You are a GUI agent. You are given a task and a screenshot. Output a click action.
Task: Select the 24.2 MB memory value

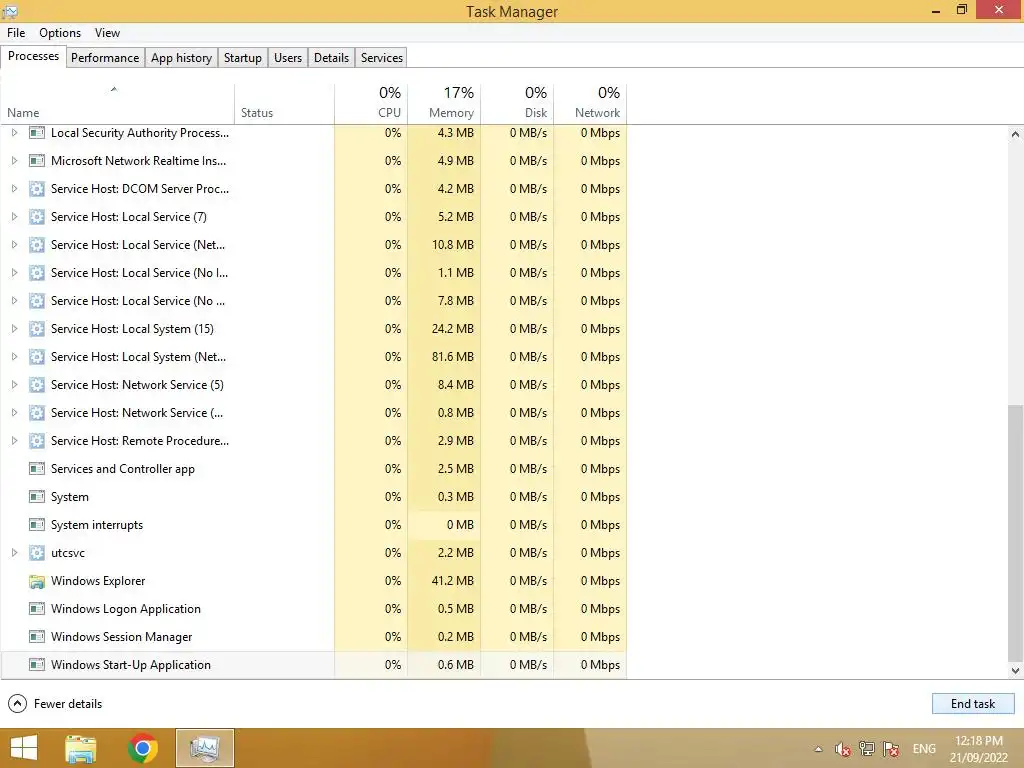453,328
